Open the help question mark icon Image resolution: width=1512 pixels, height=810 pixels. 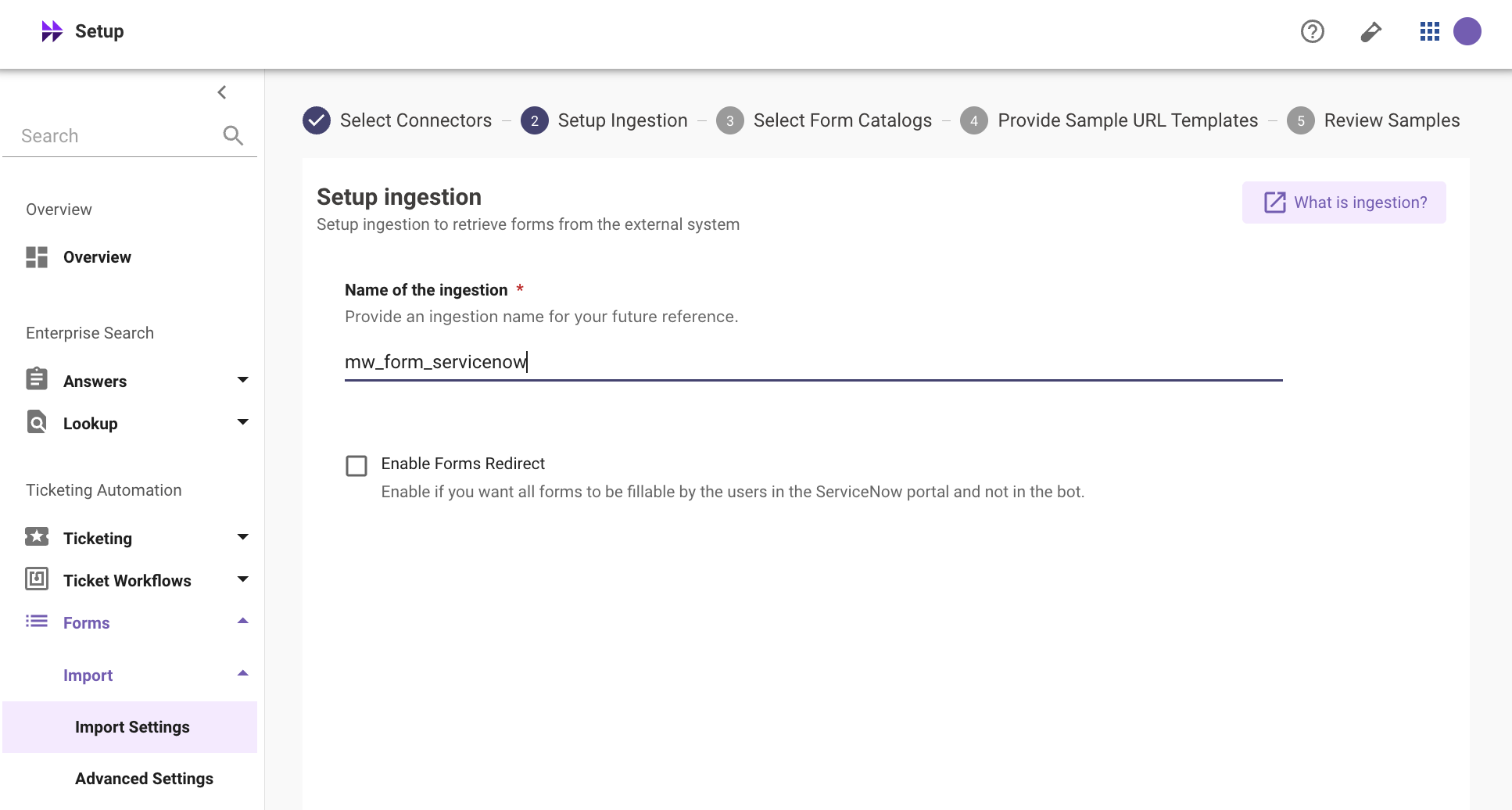click(x=1312, y=31)
